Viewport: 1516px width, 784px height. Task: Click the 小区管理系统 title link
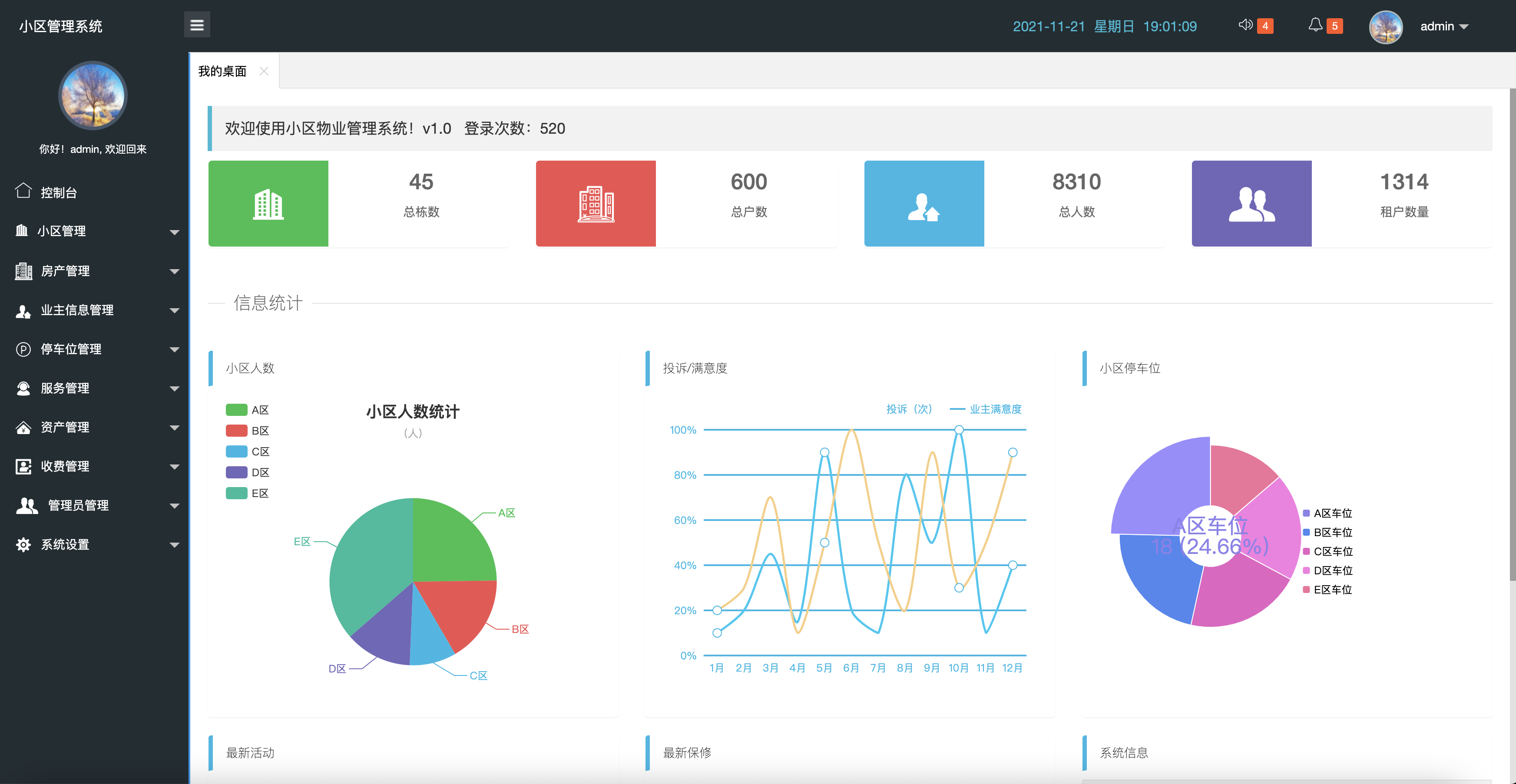[61, 26]
